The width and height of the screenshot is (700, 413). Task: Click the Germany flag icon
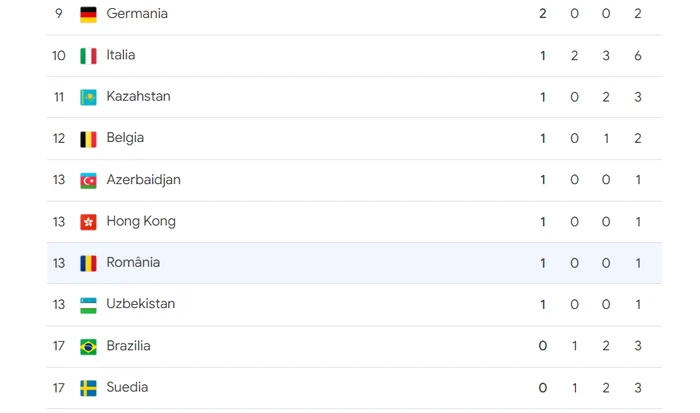point(88,14)
